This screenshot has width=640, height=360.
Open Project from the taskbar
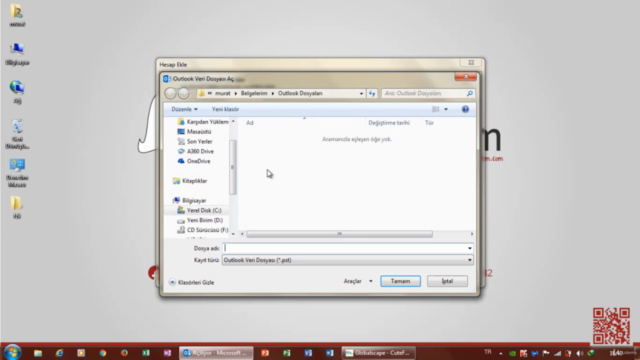tap(287, 353)
